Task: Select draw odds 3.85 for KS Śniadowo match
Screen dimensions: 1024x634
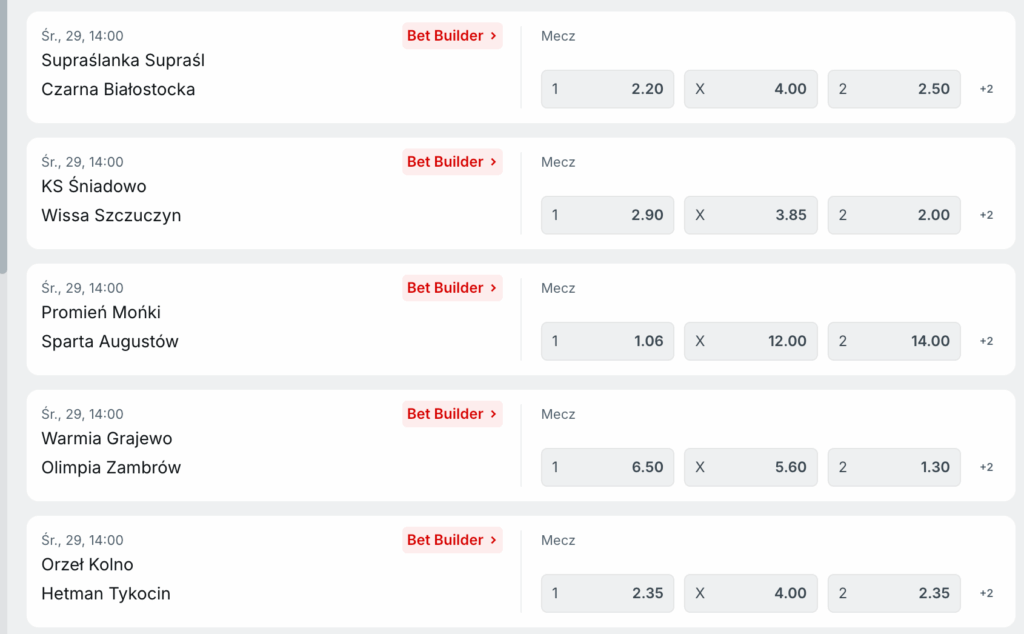Action: tap(750, 215)
